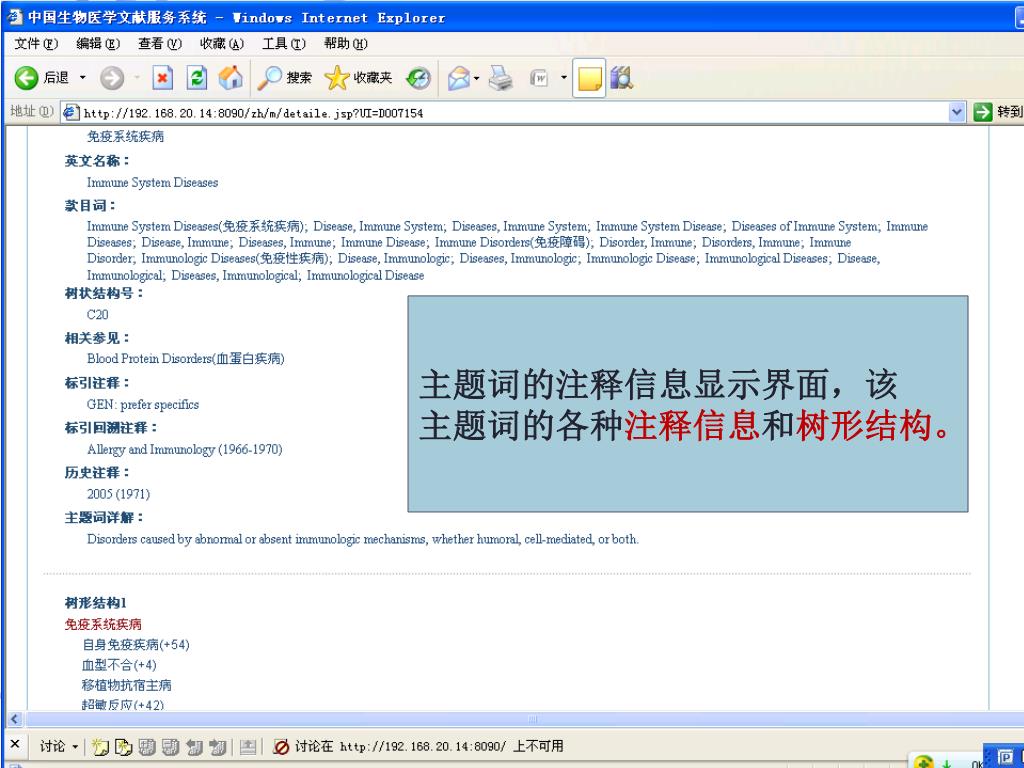Viewport: 1024px width, 768px height.
Task: Open the 血型不合(+4) tree link
Action: (119, 665)
